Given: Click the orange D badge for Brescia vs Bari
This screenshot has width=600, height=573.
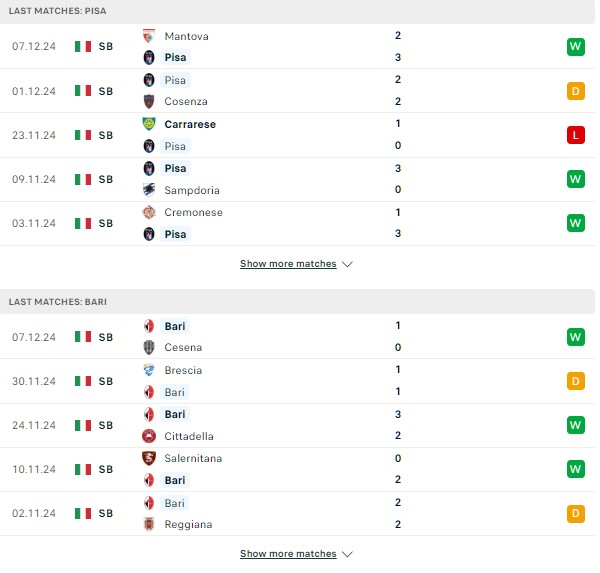Looking at the screenshot, I should pos(576,381).
